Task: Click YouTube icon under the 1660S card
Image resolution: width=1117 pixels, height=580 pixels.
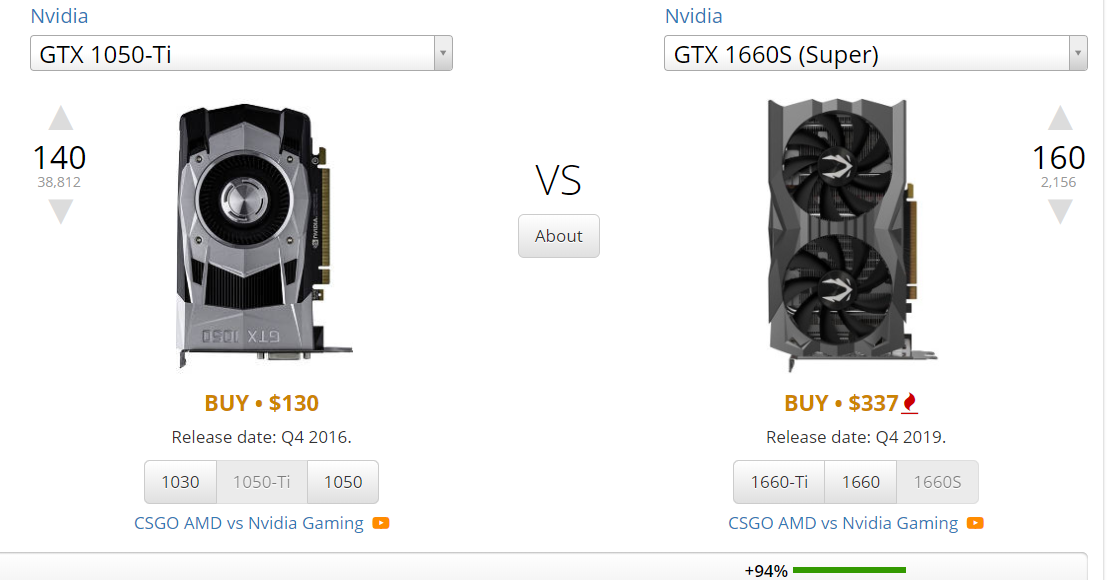Action: pyautogui.click(x=975, y=523)
